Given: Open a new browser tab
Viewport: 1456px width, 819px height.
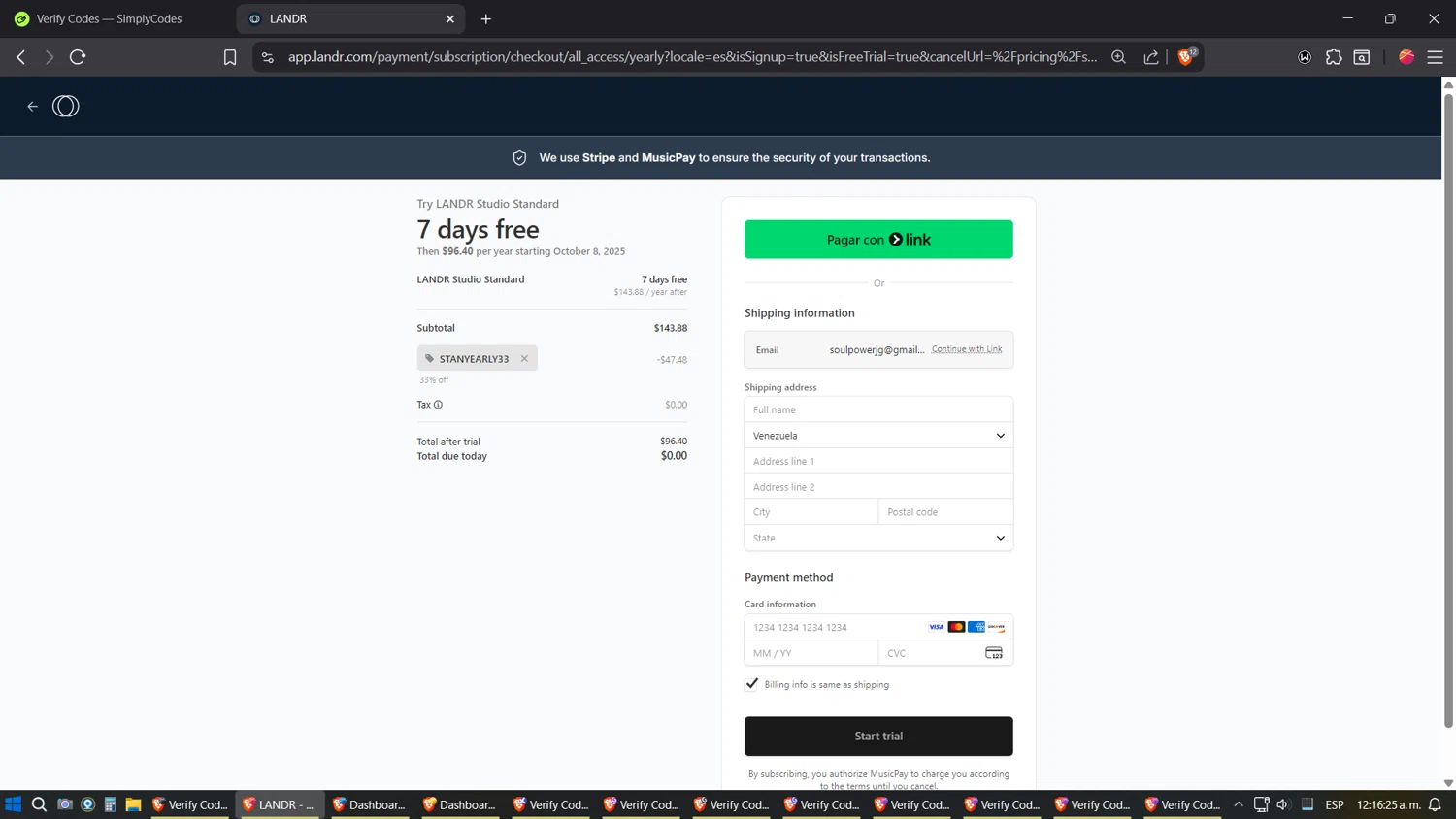Looking at the screenshot, I should click(486, 18).
